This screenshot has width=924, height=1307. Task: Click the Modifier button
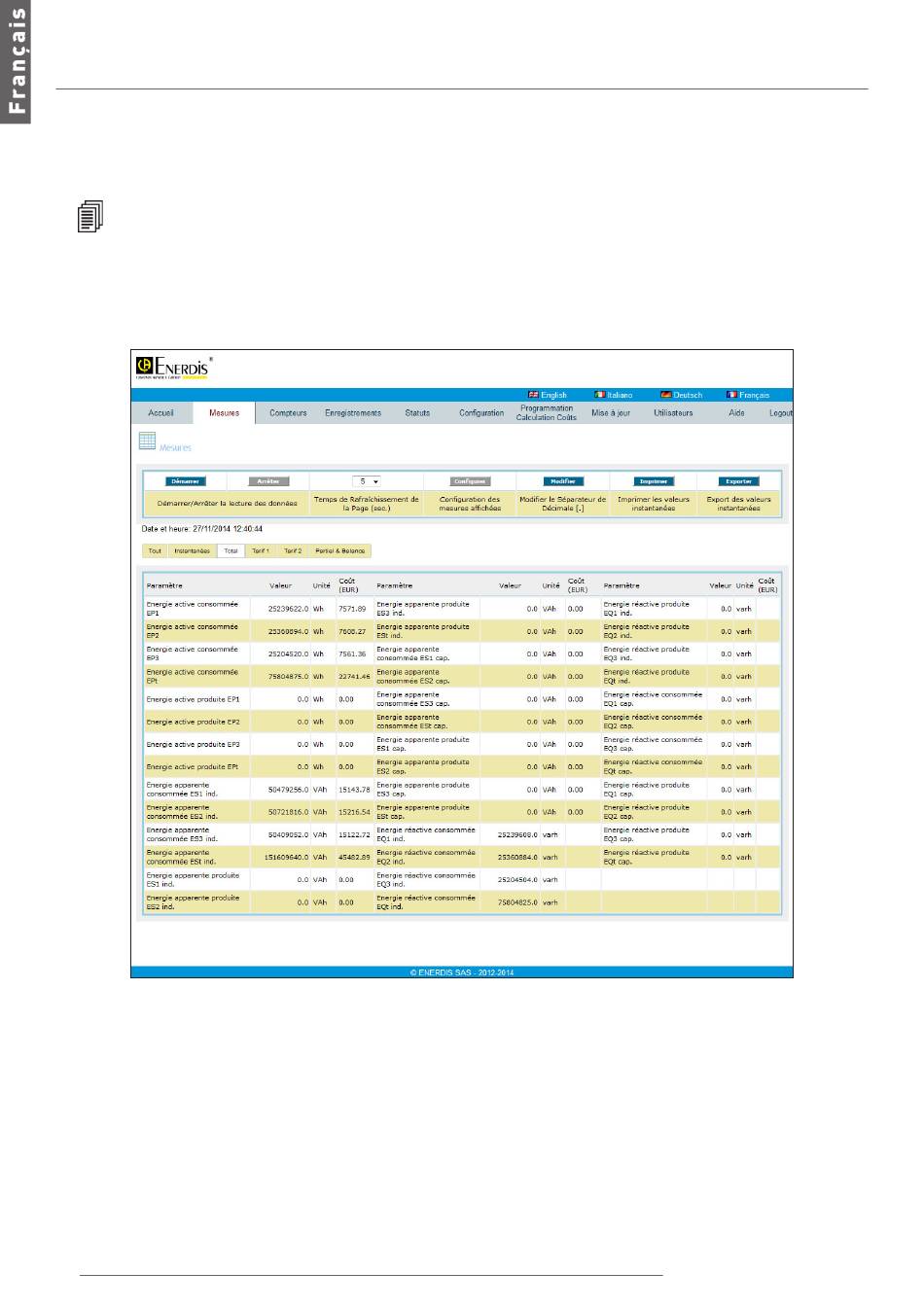[x=563, y=481]
